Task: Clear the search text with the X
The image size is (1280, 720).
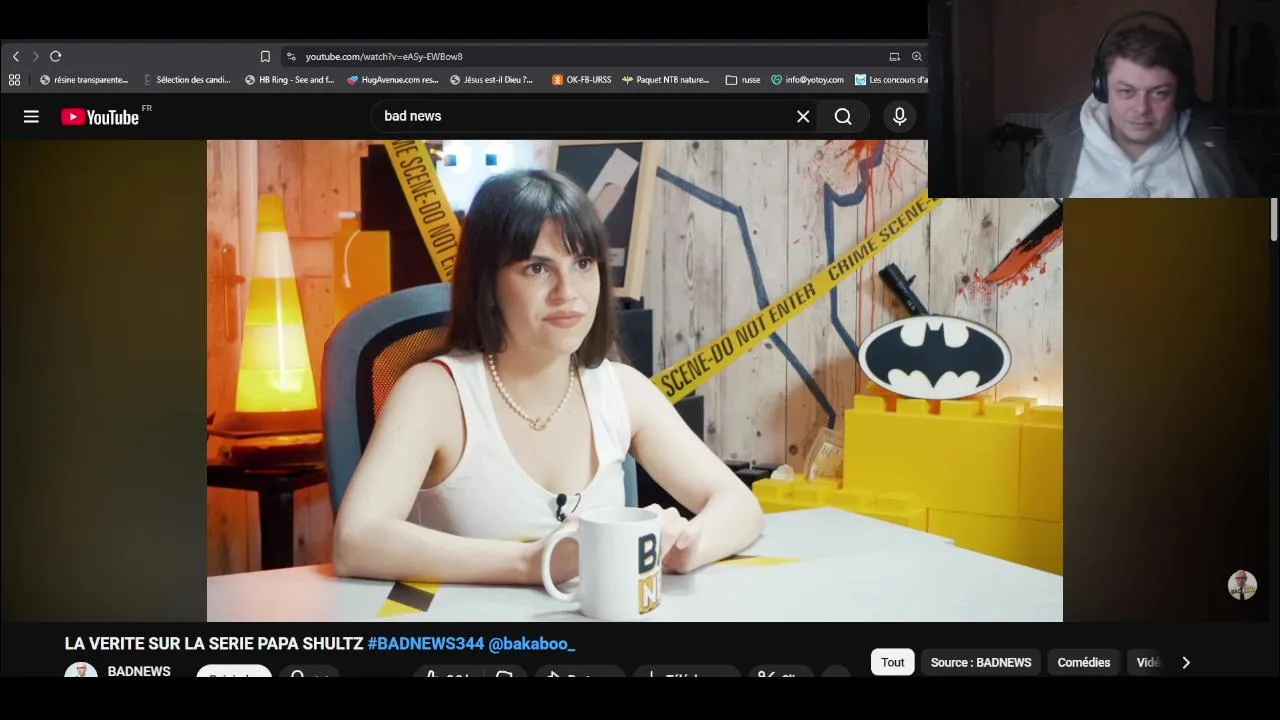Action: coord(803,117)
